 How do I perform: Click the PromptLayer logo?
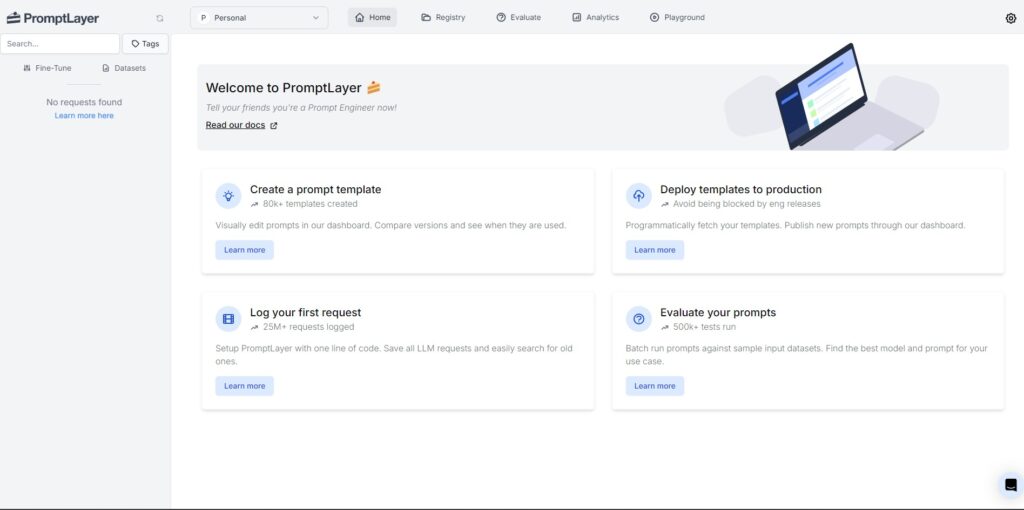click(x=53, y=18)
